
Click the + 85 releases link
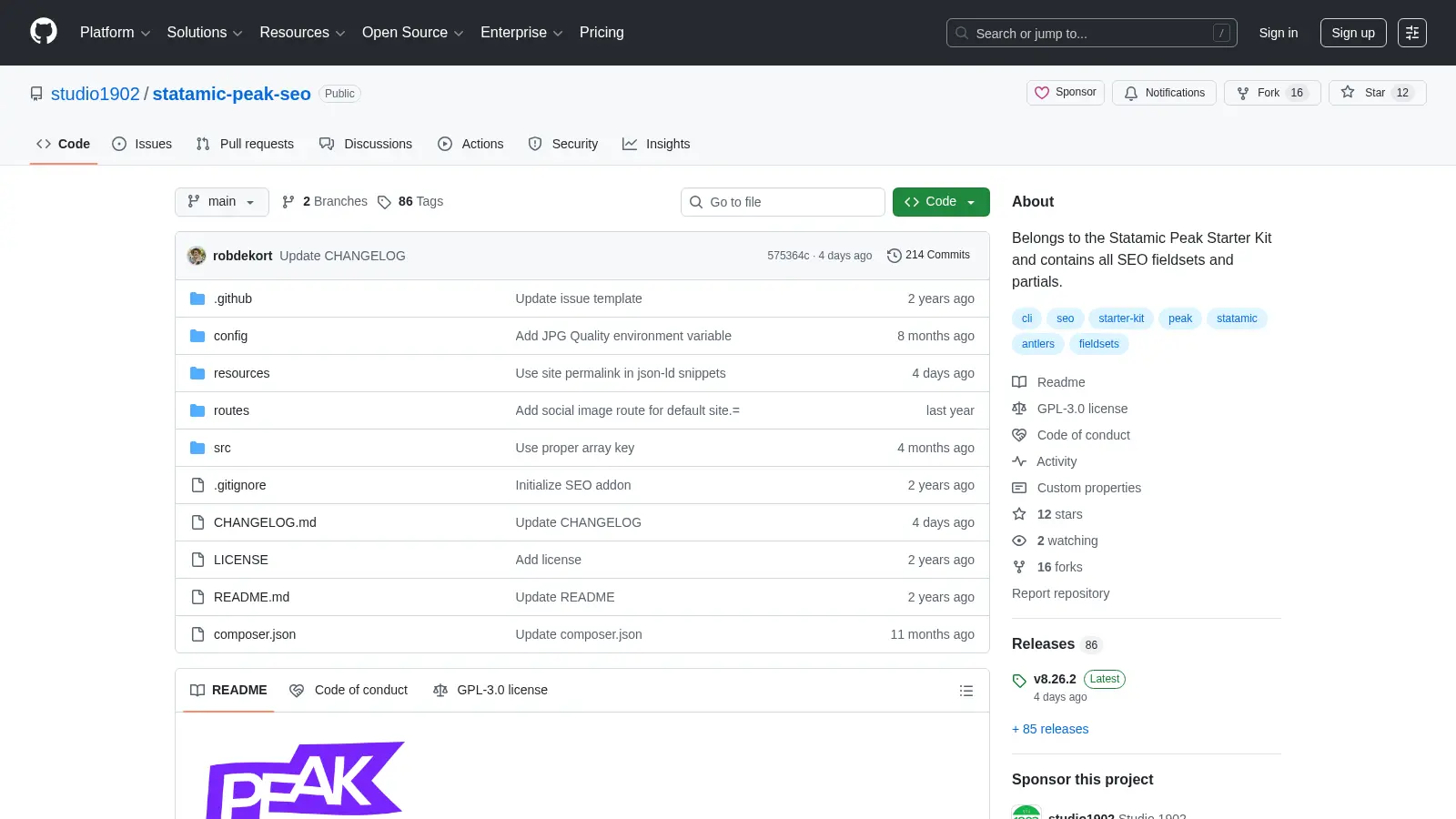point(1050,729)
